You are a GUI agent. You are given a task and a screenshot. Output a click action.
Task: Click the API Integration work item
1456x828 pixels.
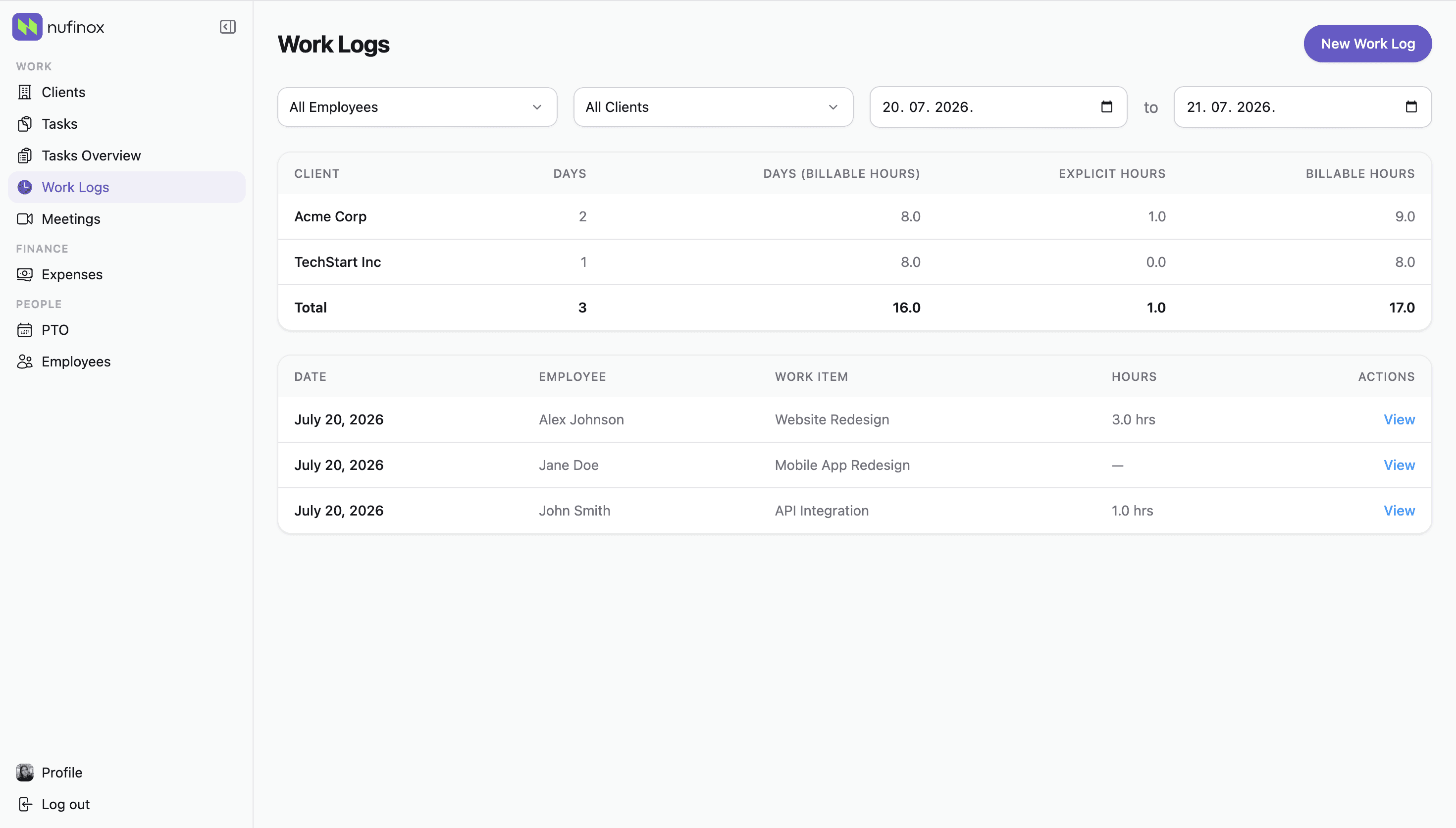point(822,511)
